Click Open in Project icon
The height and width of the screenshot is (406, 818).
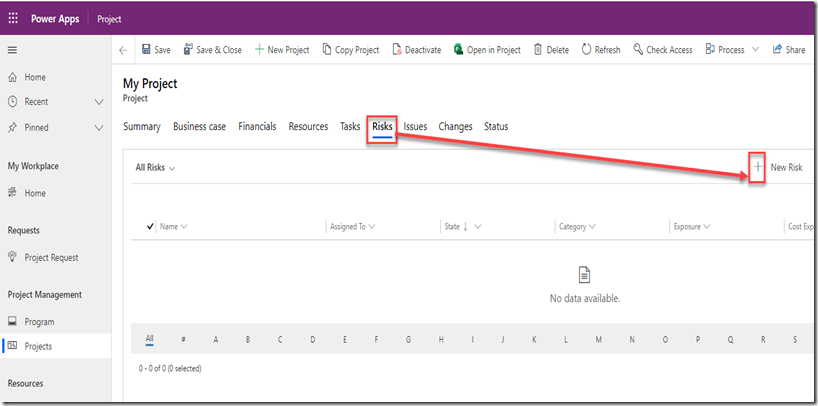point(458,50)
